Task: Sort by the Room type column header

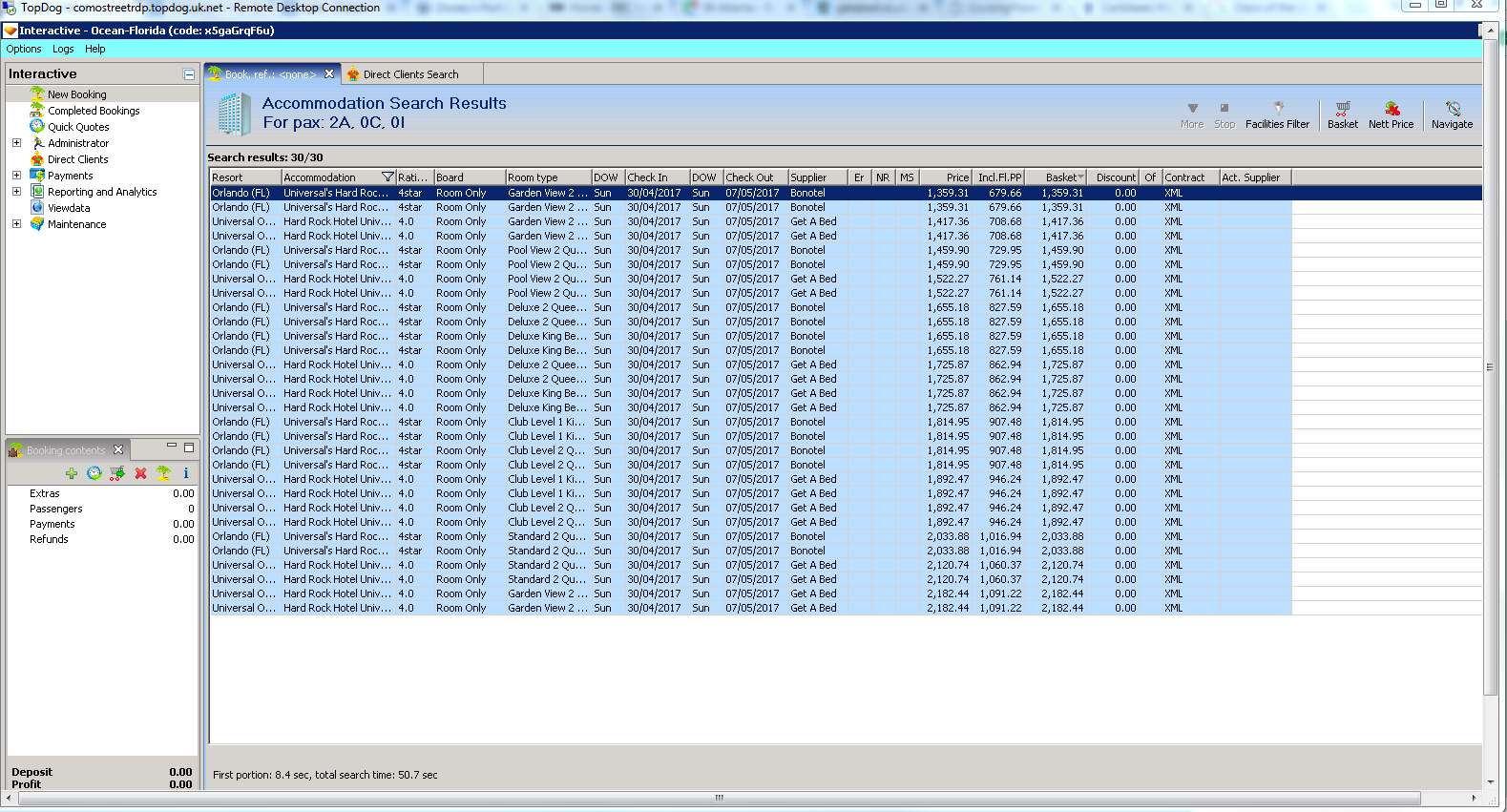Action: point(549,177)
